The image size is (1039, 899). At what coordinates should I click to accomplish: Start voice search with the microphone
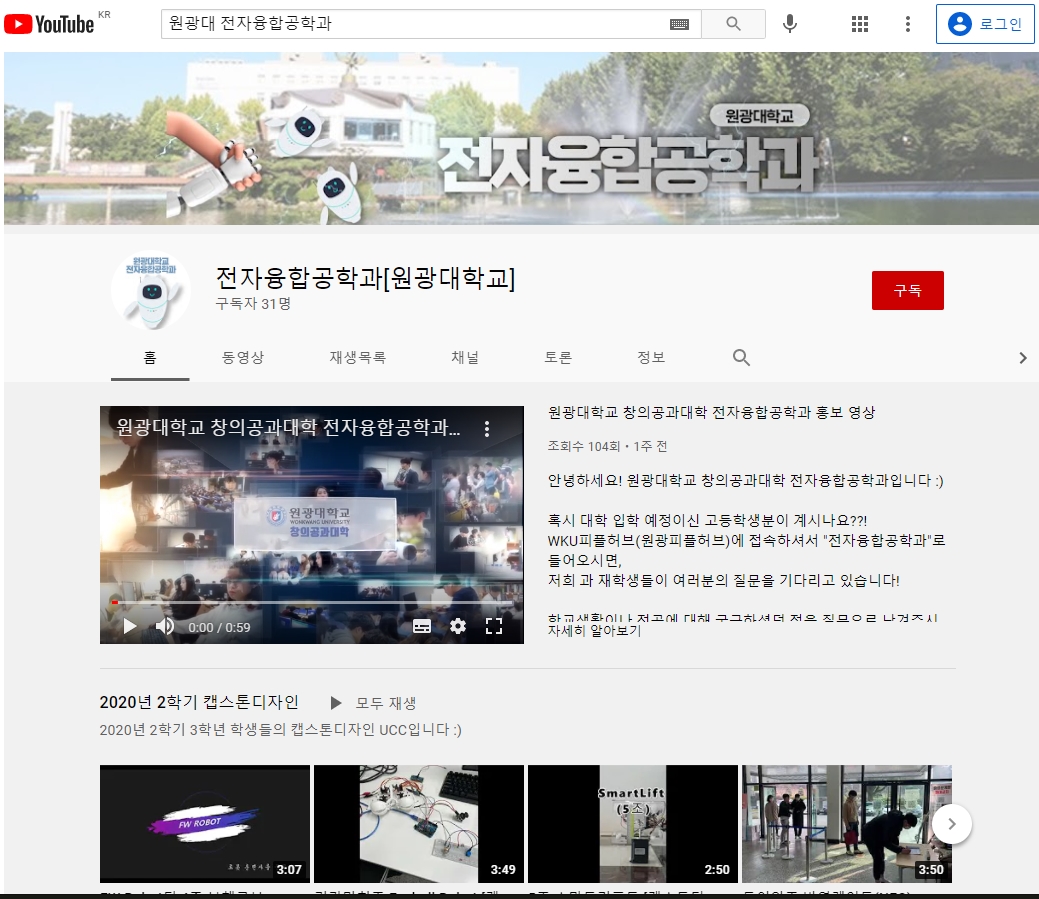(789, 24)
